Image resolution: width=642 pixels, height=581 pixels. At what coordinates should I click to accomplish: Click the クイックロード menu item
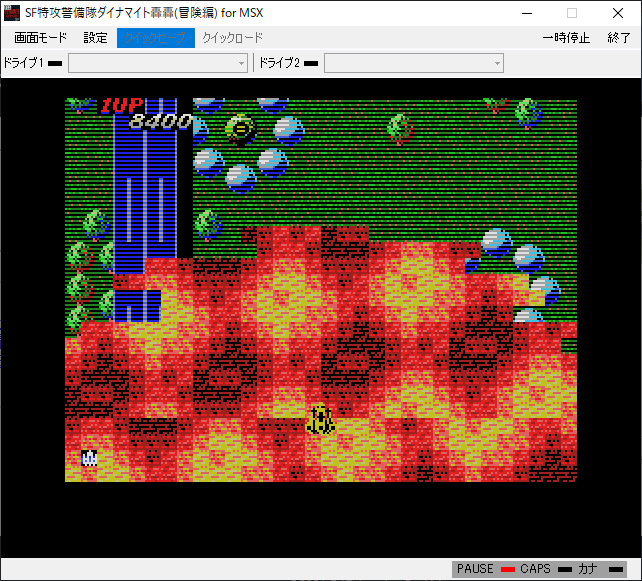pyautogui.click(x=233, y=38)
